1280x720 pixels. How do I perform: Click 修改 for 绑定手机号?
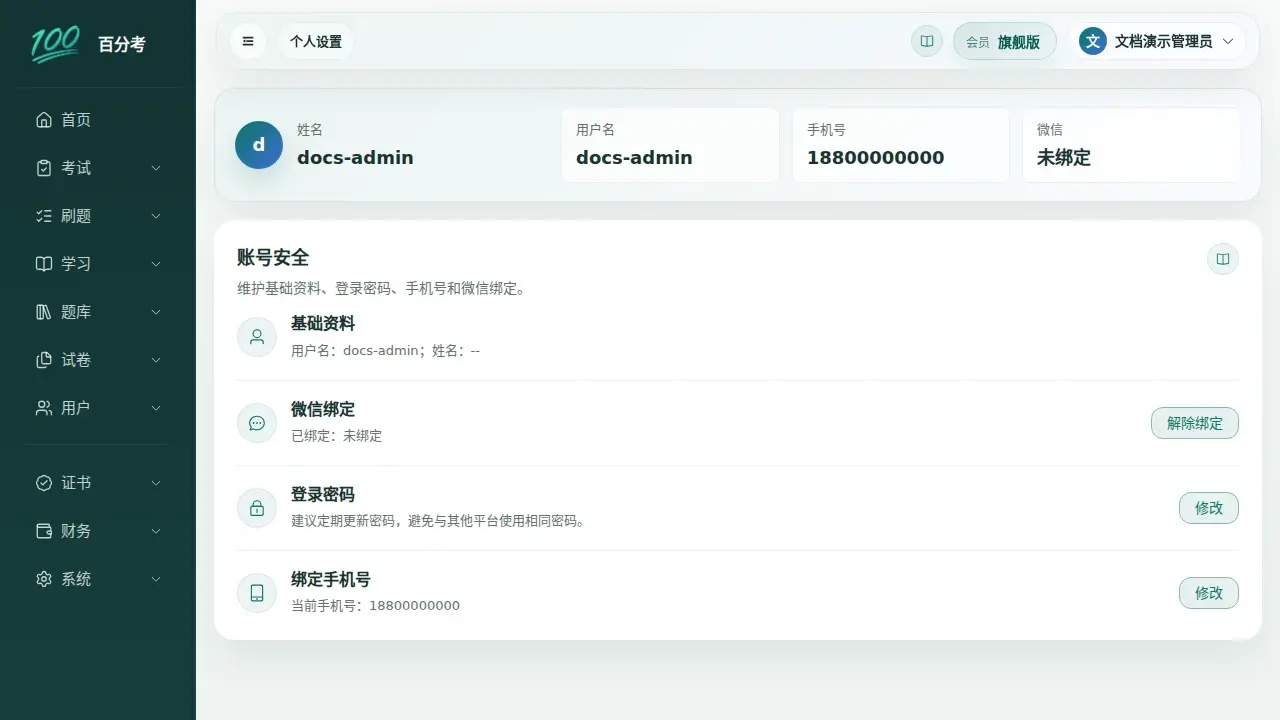coord(1209,593)
